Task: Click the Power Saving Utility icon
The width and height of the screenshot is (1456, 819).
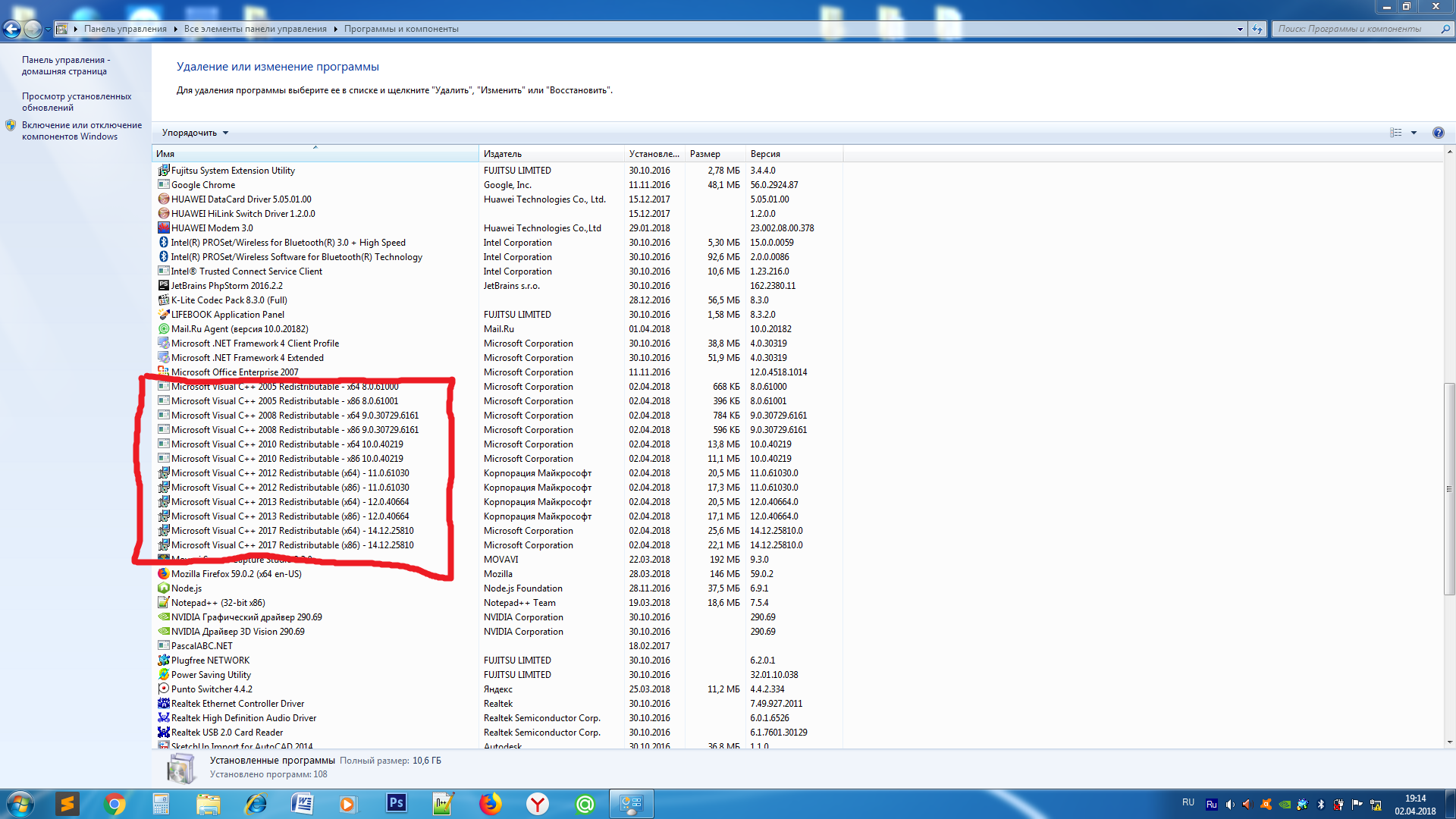Action: (163, 675)
